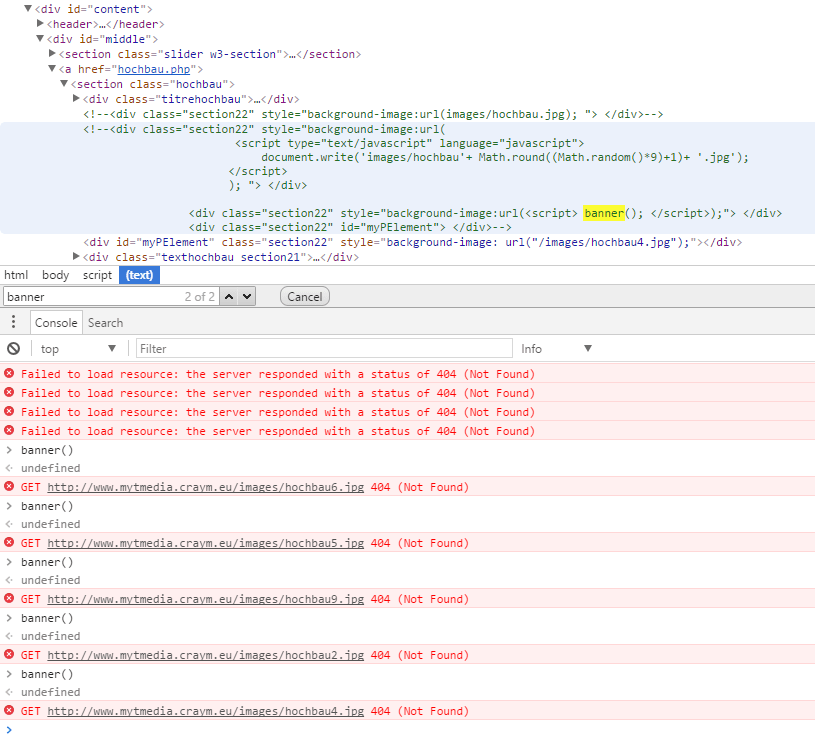This screenshot has height=755, width=815.
Task: Collapse the div id="content" node
Action: pos(28,8)
